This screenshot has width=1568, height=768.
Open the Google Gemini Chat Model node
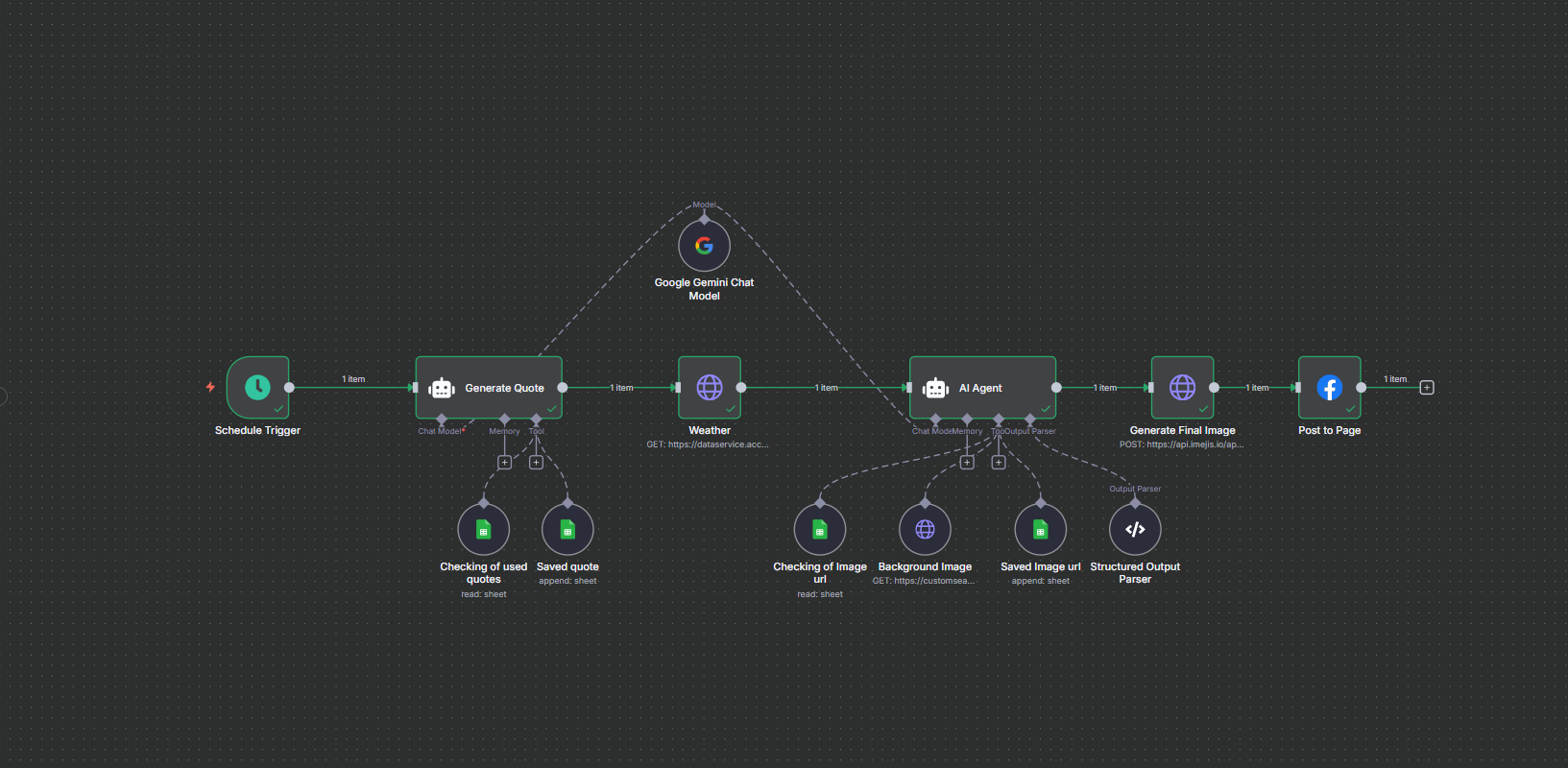pos(704,246)
